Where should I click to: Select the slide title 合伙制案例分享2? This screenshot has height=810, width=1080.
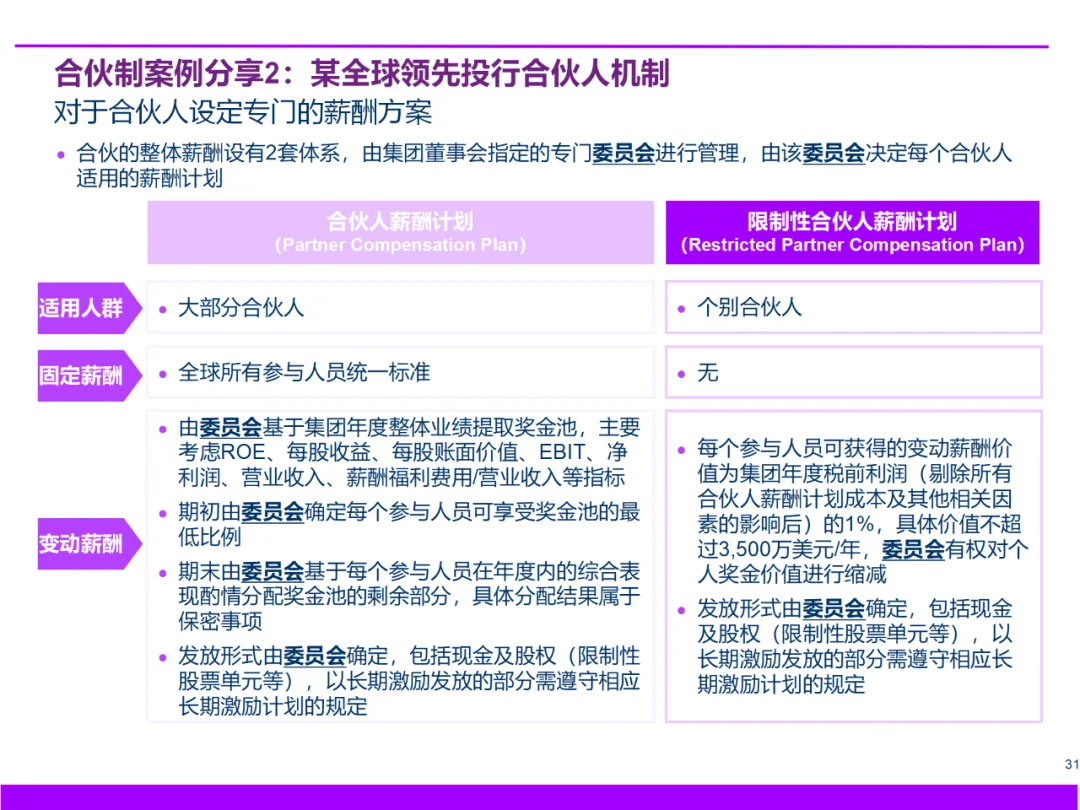[362, 74]
